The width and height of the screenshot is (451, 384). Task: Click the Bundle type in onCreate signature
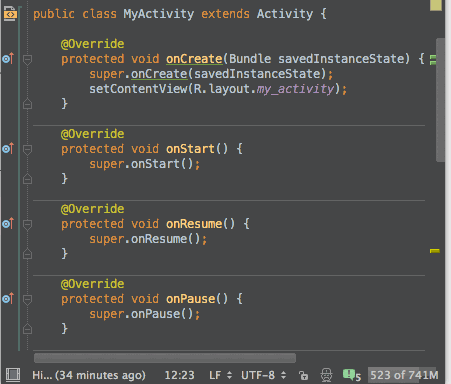coord(250,59)
